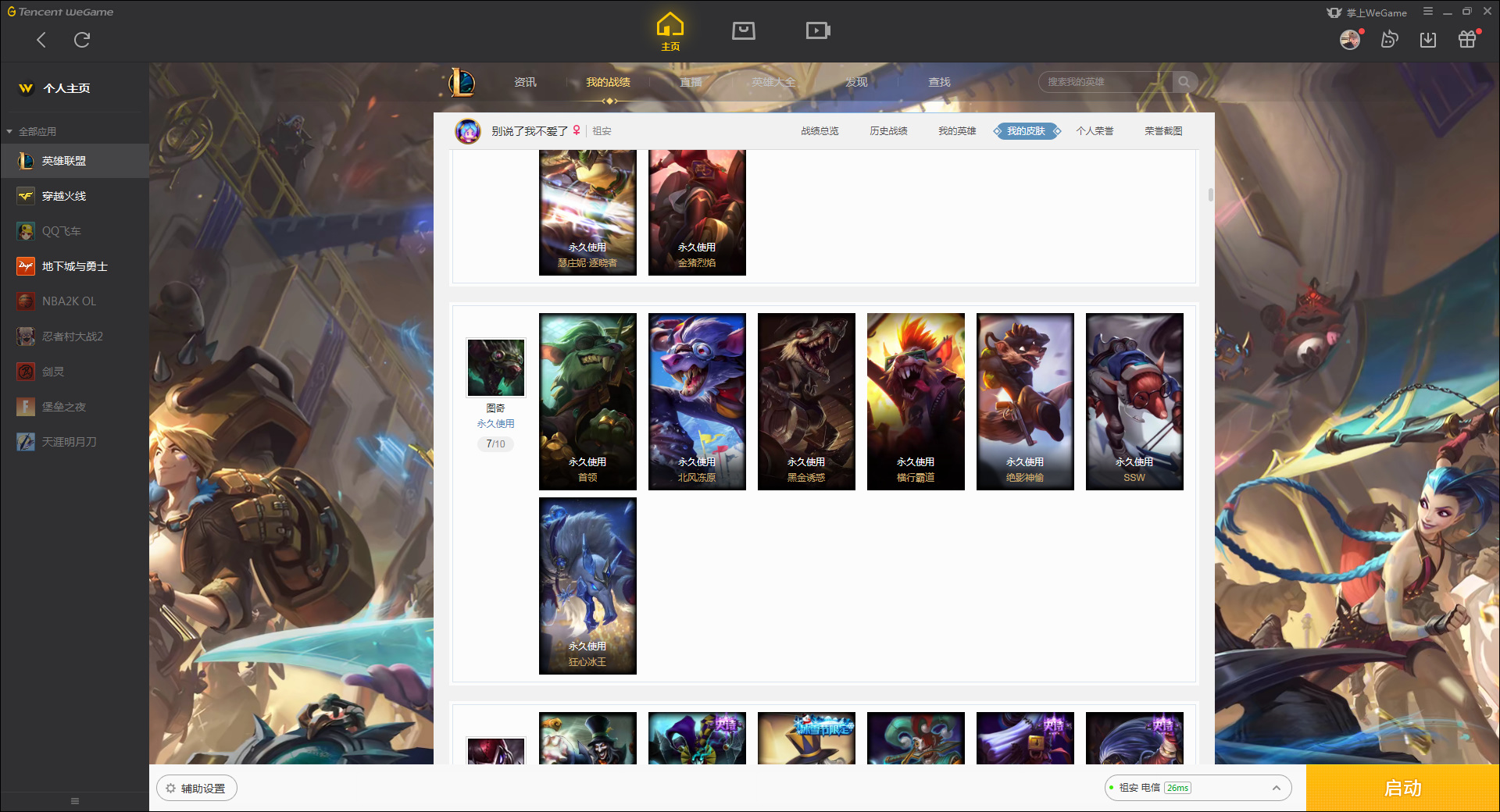The image size is (1500, 812).
Task: Click the 掌上WeGame mobile link
Action: 1367,12
